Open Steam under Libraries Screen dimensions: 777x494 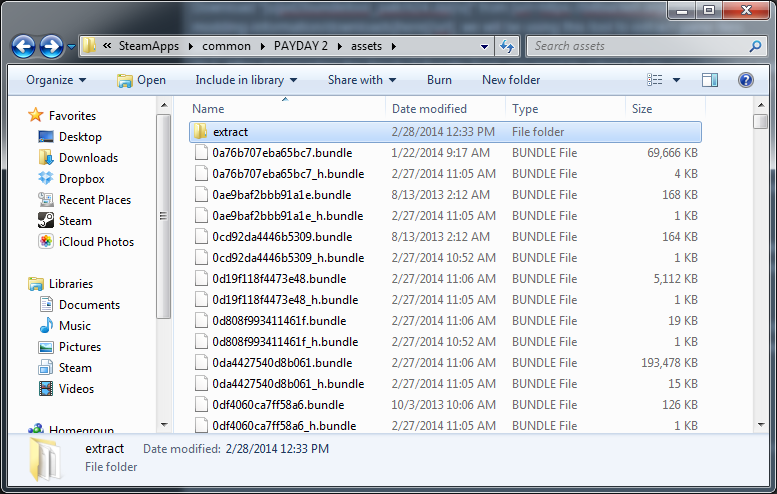pos(75,368)
